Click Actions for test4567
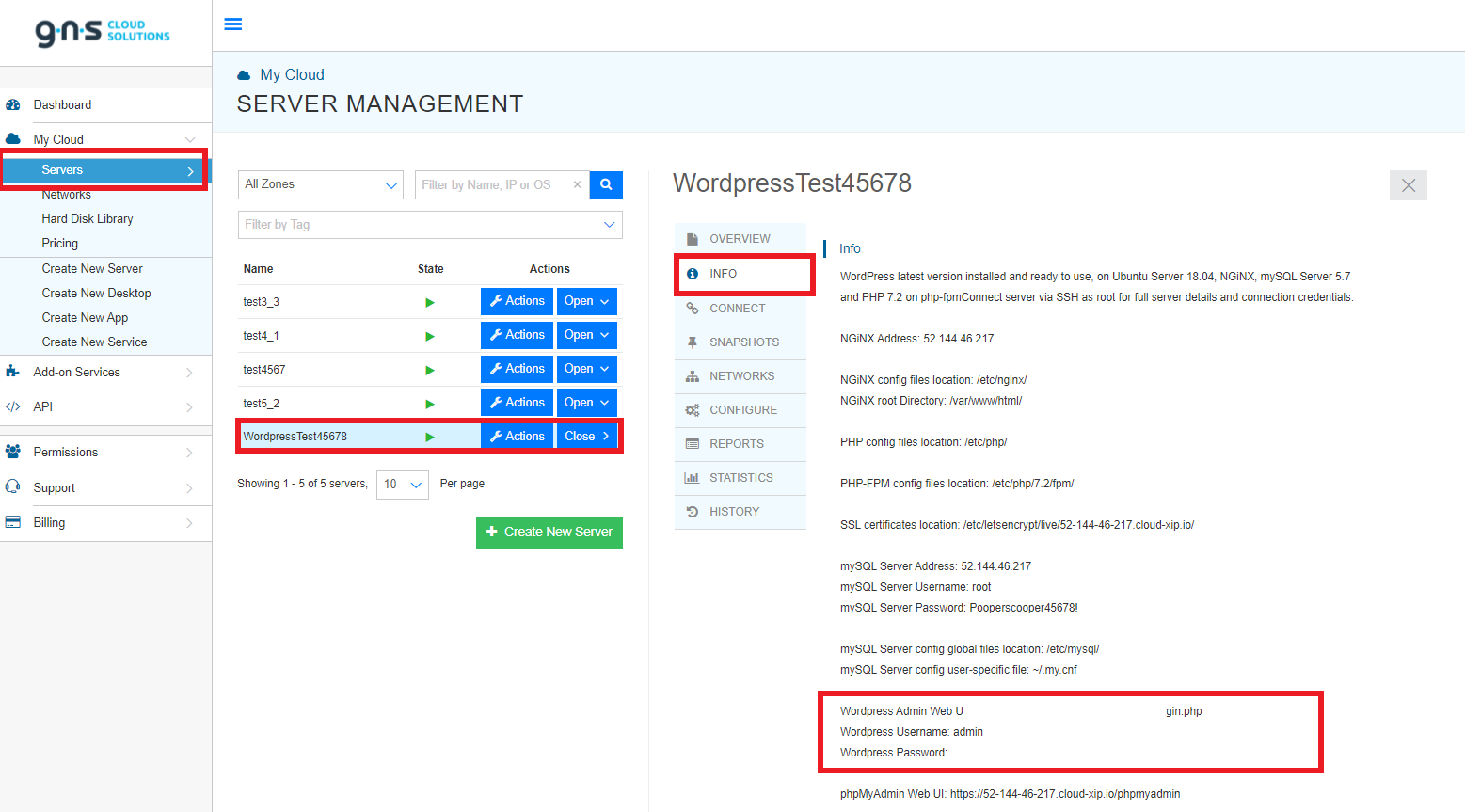The width and height of the screenshot is (1465, 812). pyautogui.click(x=517, y=369)
